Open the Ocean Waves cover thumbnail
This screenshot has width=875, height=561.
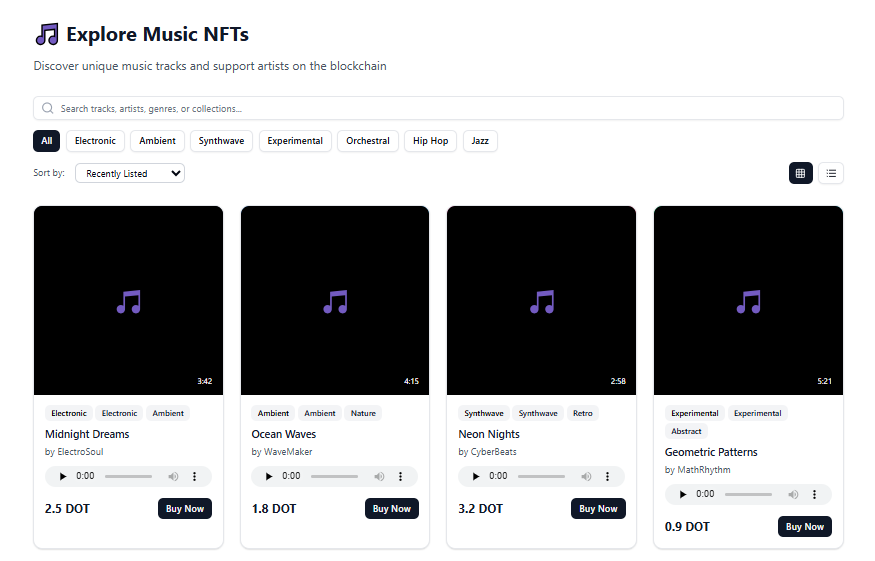(x=335, y=300)
